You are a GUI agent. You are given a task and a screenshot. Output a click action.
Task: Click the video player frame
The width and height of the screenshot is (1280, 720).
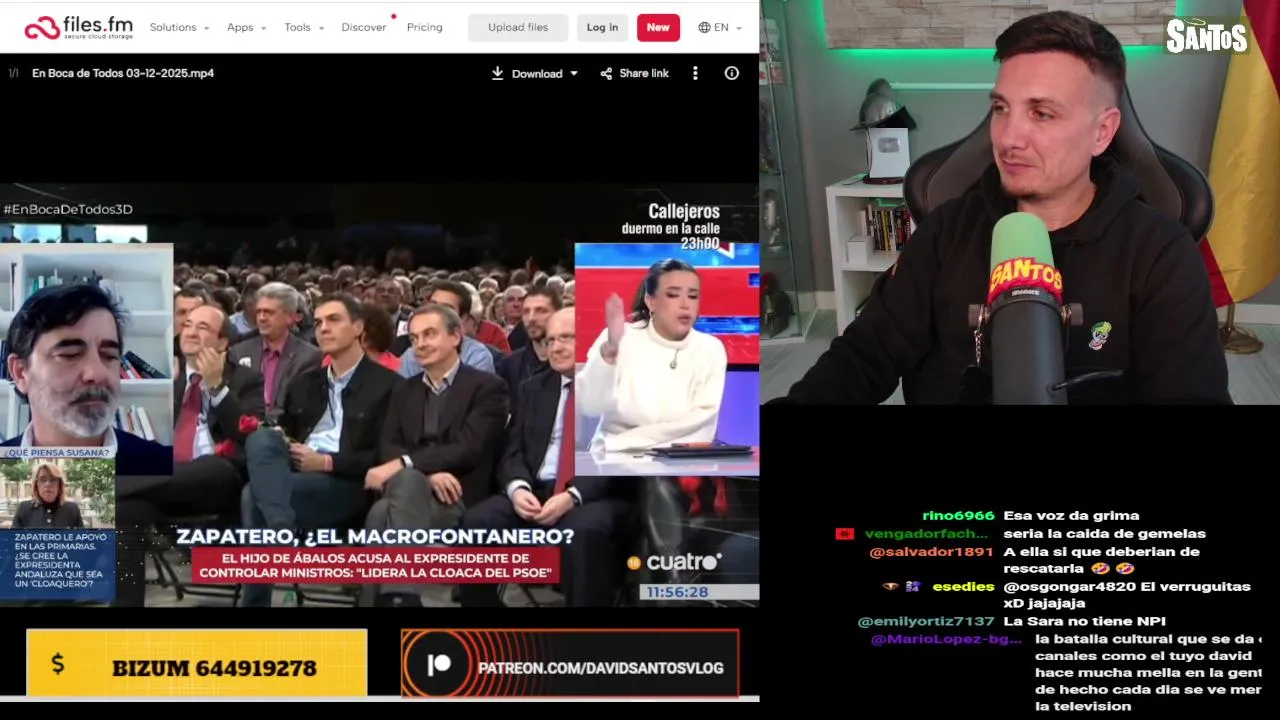pos(379,394)
